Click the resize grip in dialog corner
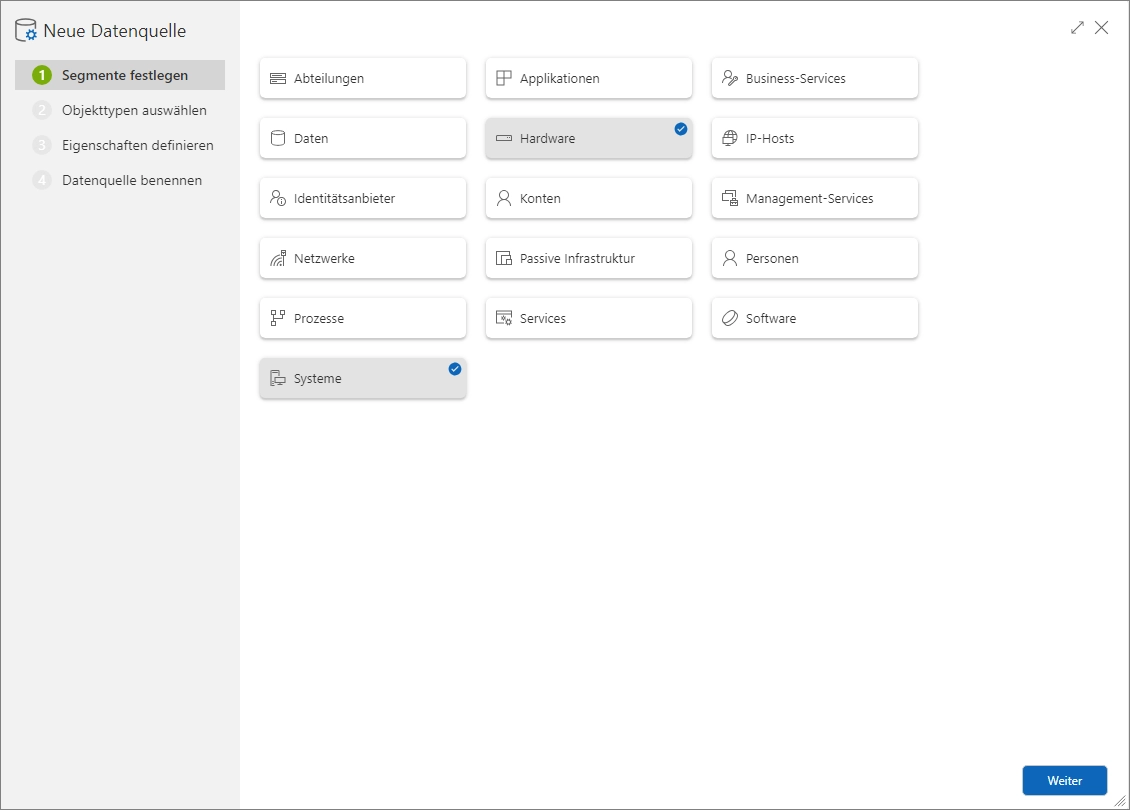The image size is (1130, 810). click(x=1120, y=800)
